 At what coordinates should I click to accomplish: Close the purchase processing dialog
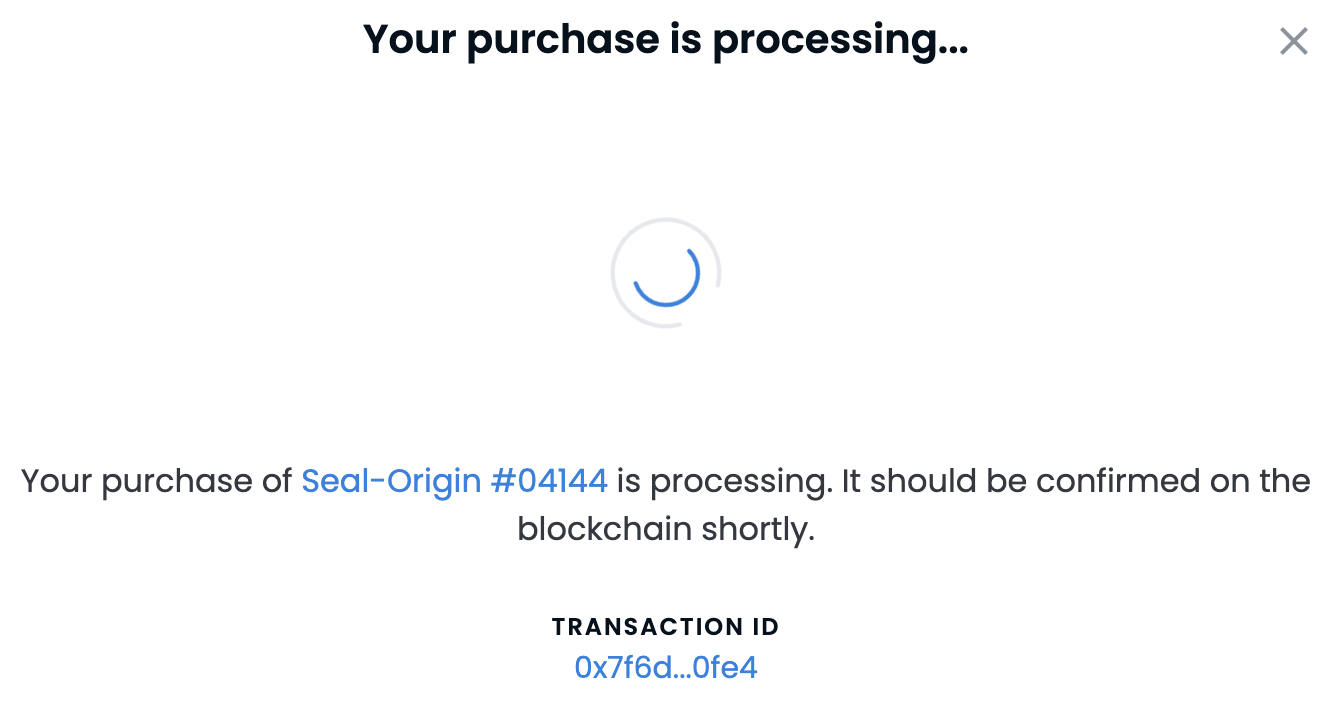point(1293,41)
